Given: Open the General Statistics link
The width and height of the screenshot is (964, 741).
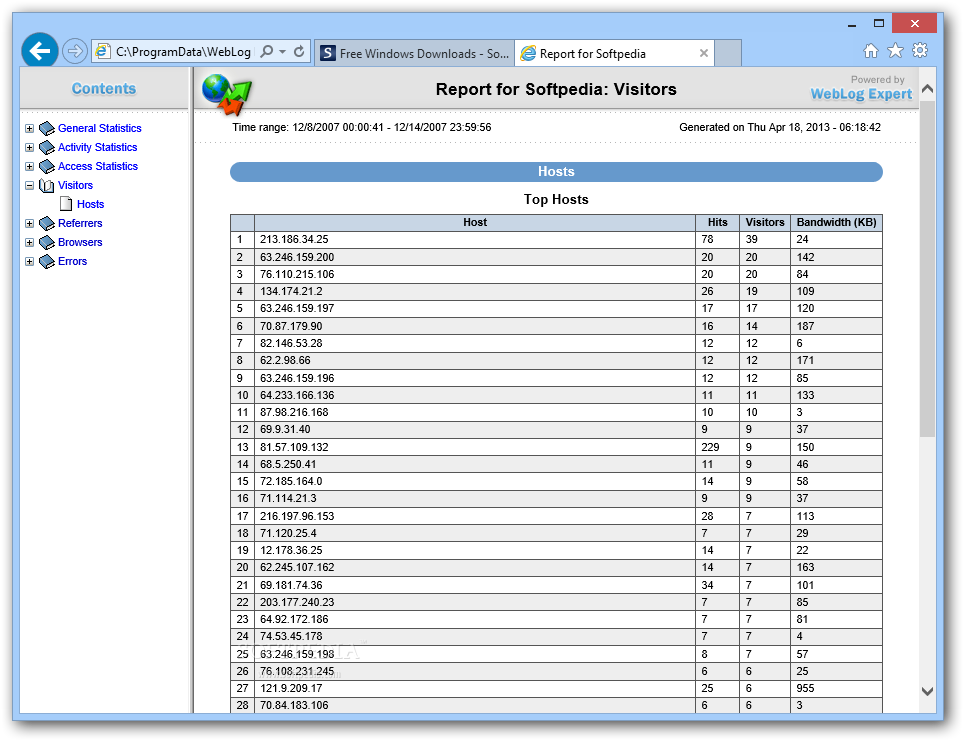Looking at the screenshot, I should click(x=100, y=128).
